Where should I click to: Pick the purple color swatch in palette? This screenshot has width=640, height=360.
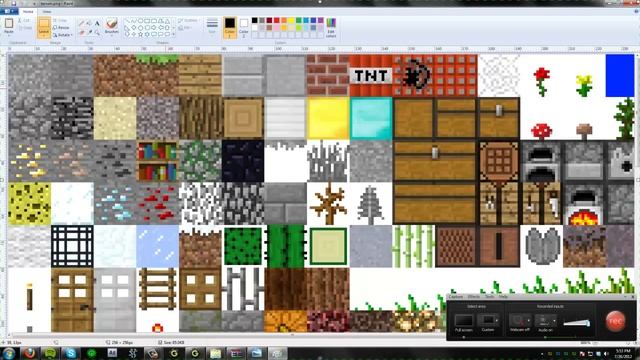coord(321,20)
